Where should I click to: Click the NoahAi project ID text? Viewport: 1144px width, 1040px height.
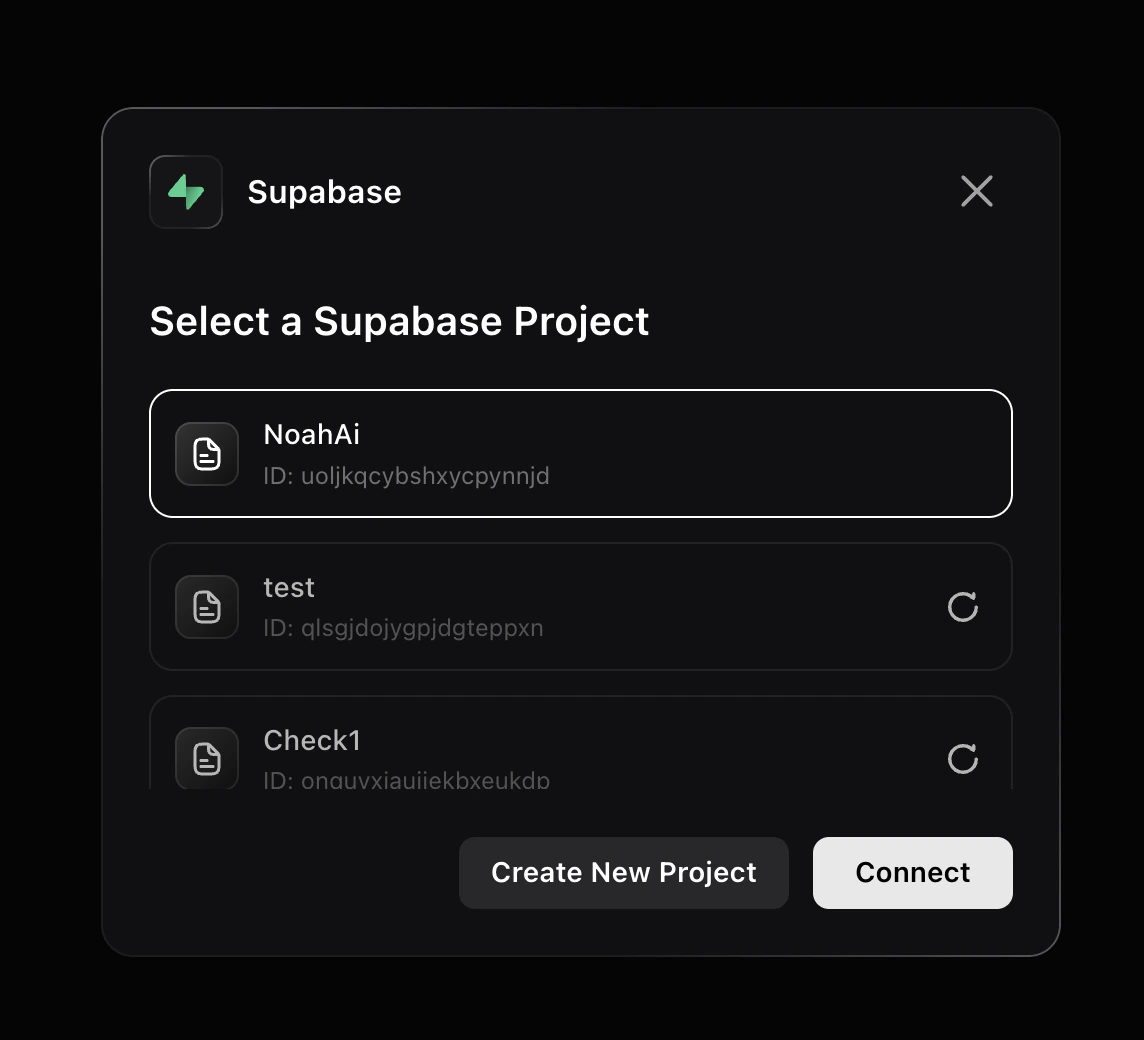click(x=406, y=476)
